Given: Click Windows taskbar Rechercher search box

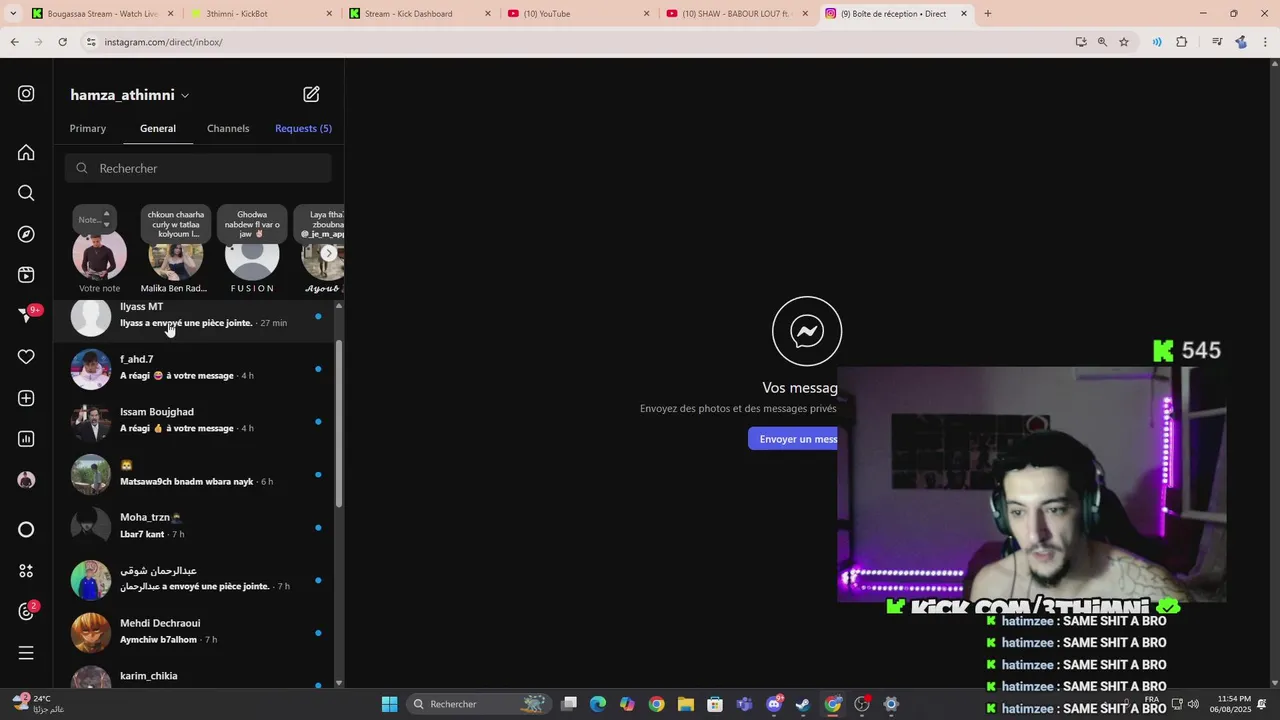Looking at the screenshot, I should (480, 704).
